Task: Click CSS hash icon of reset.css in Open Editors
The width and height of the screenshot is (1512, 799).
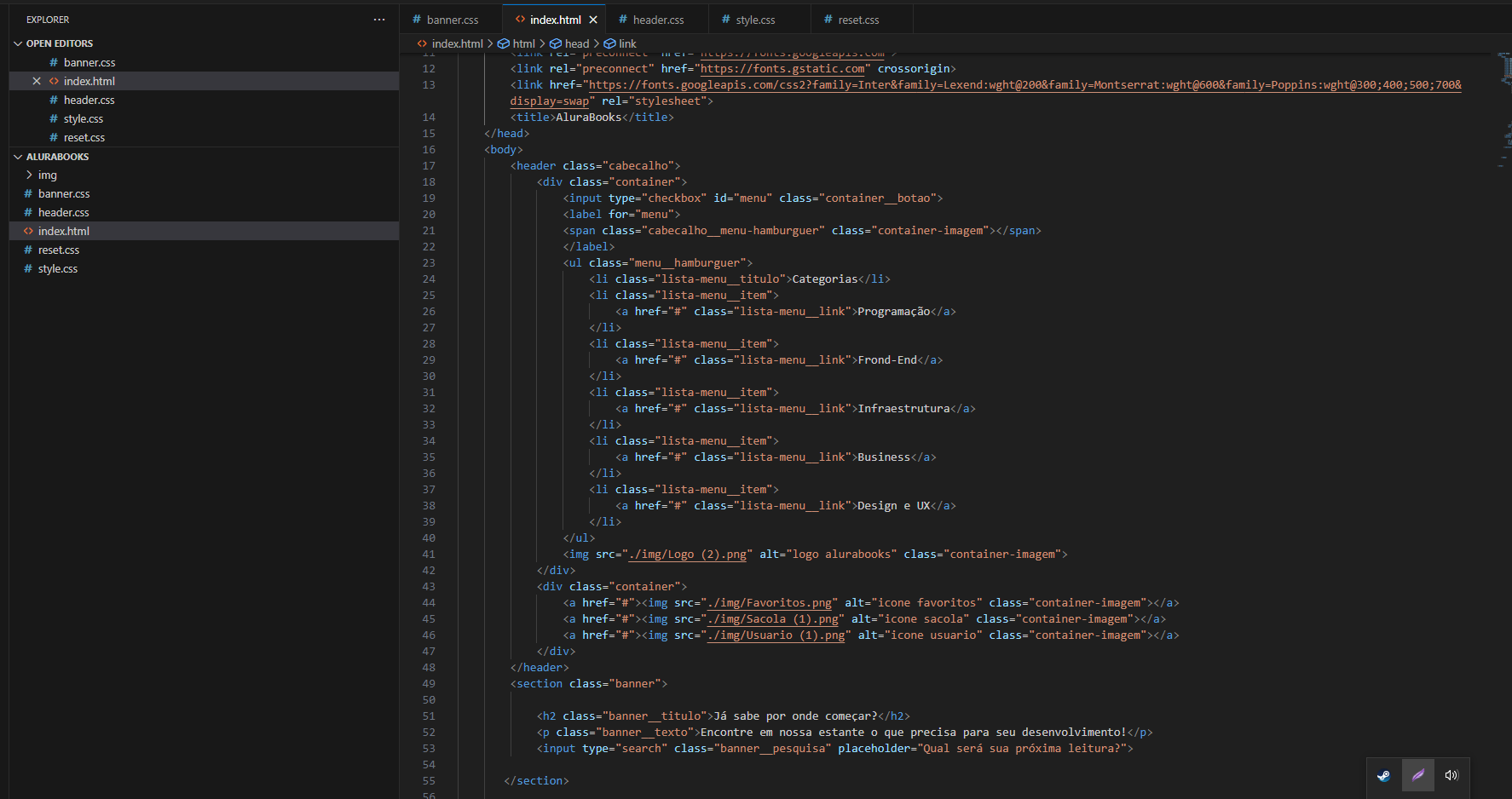Action: (x=54, y=137)
